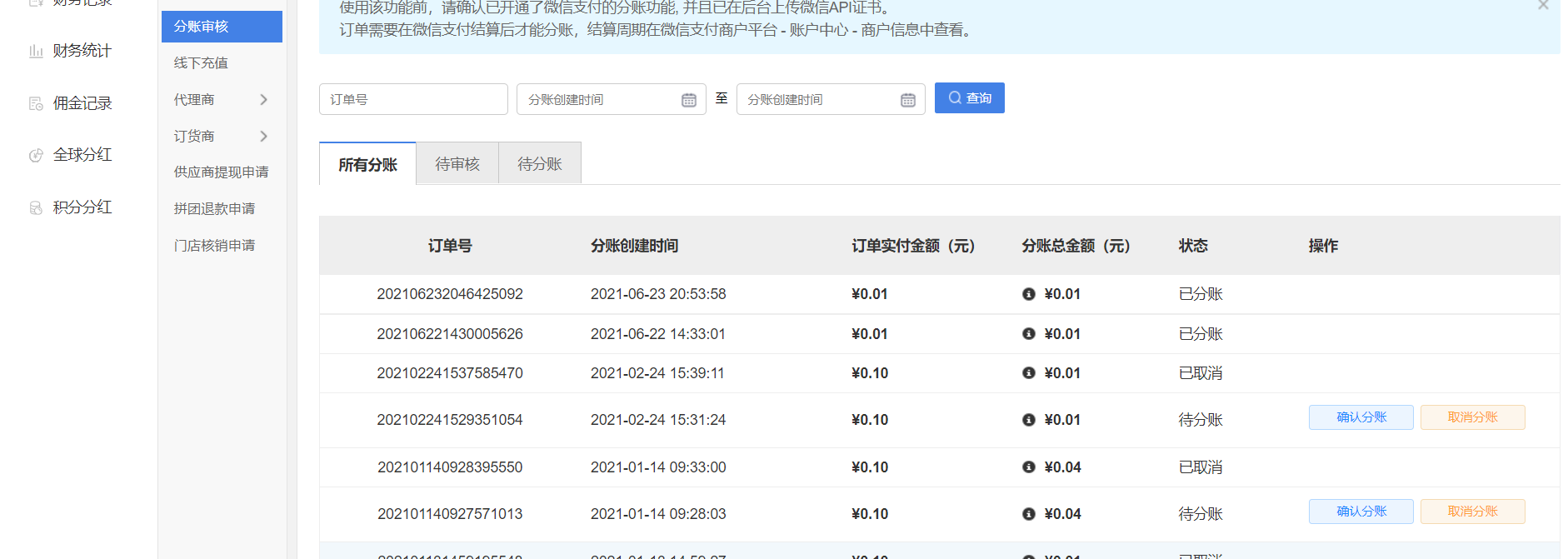The image size is (1568, 559).
Task: Open 积分分红 in the sidebar
Action: 82,207
